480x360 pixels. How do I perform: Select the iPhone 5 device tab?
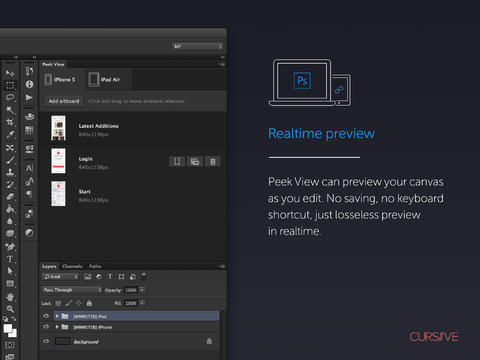pyautogui.click(x=61, y=80)
